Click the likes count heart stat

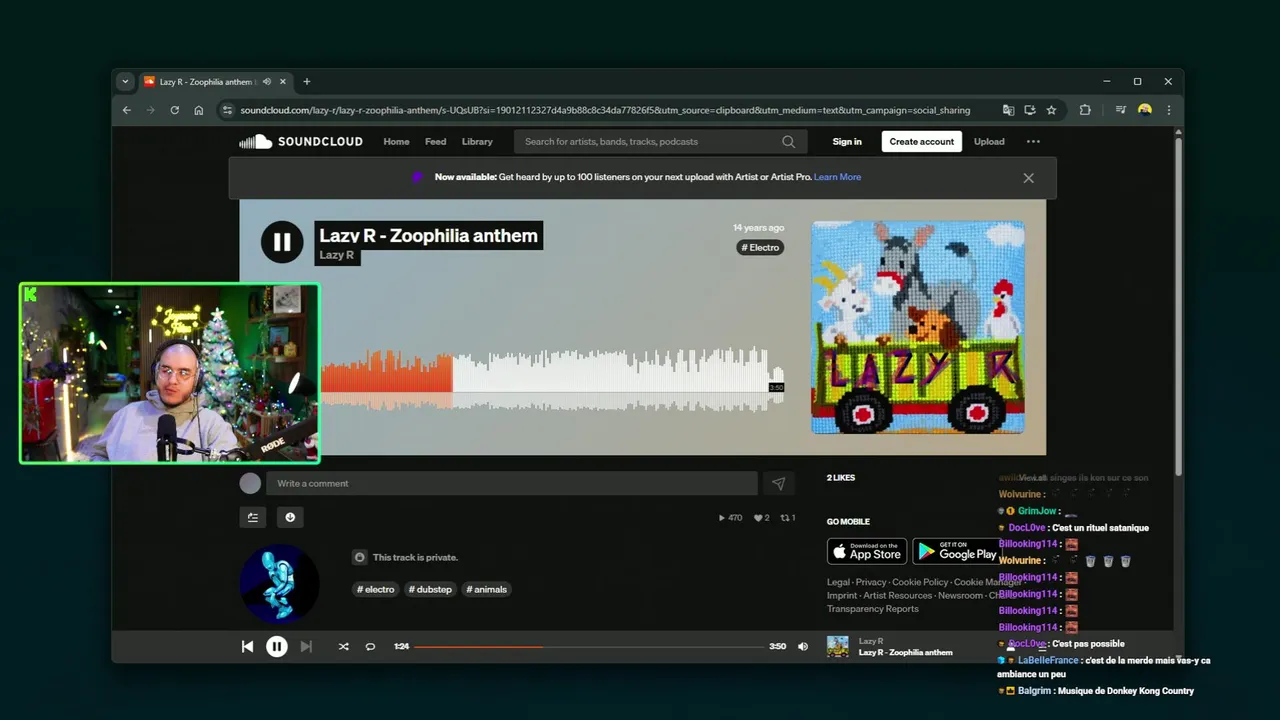(x=762, y=518)
